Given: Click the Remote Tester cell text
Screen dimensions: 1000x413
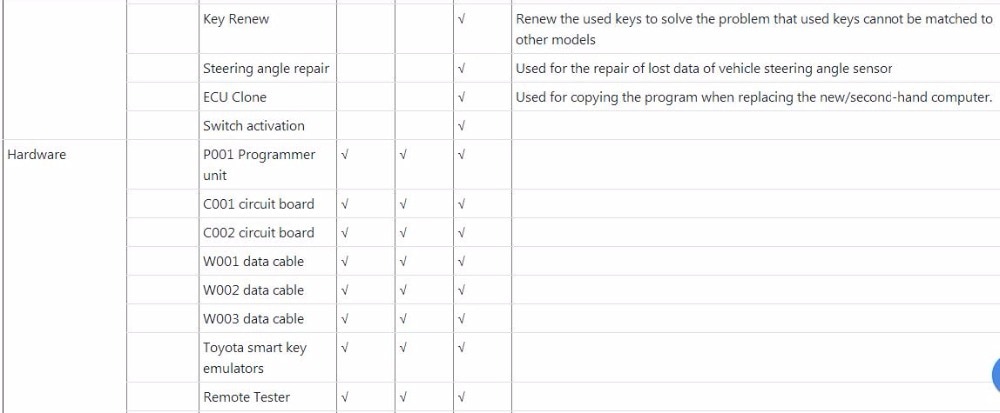Looking at the screenshot, I should [246, 397].
